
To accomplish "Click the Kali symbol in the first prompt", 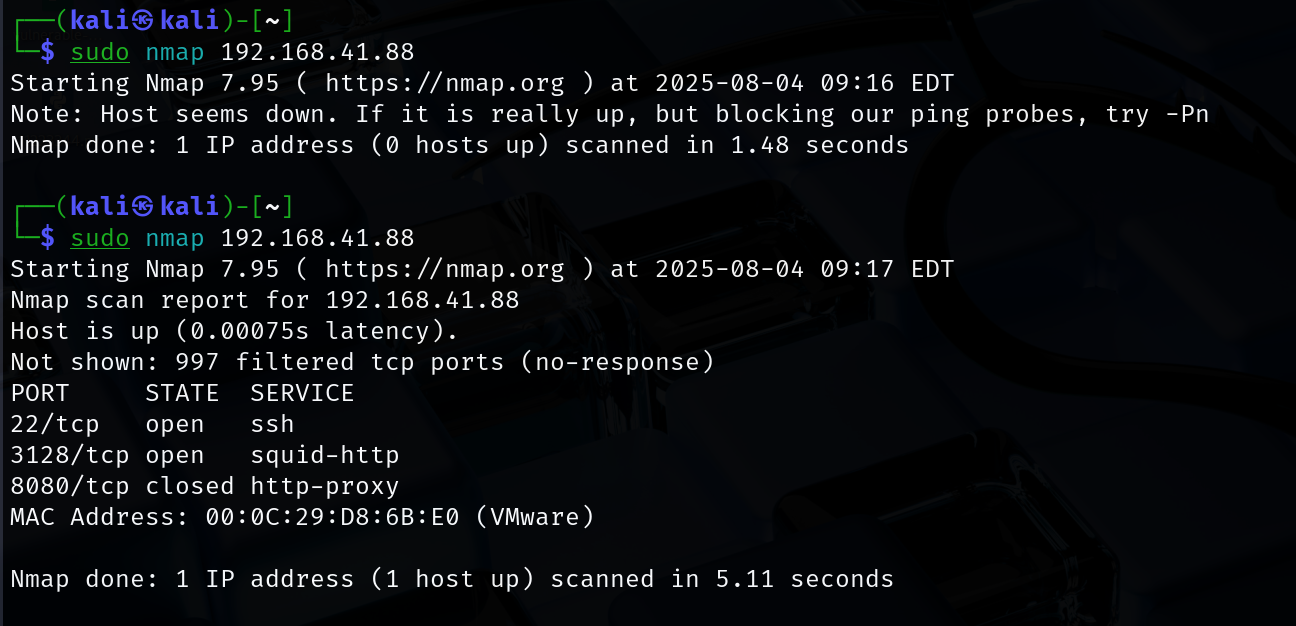I will tap(144, 20).
